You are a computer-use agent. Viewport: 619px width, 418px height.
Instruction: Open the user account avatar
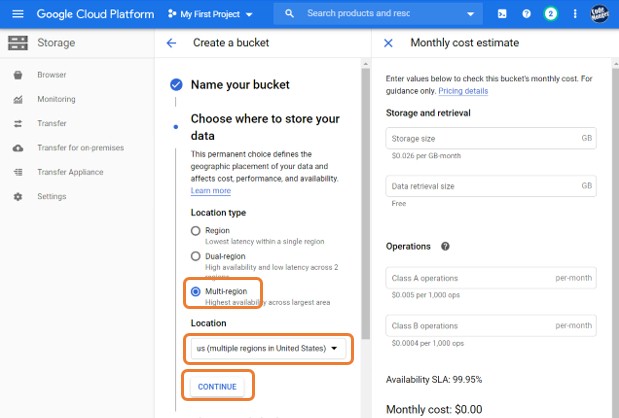599,14
